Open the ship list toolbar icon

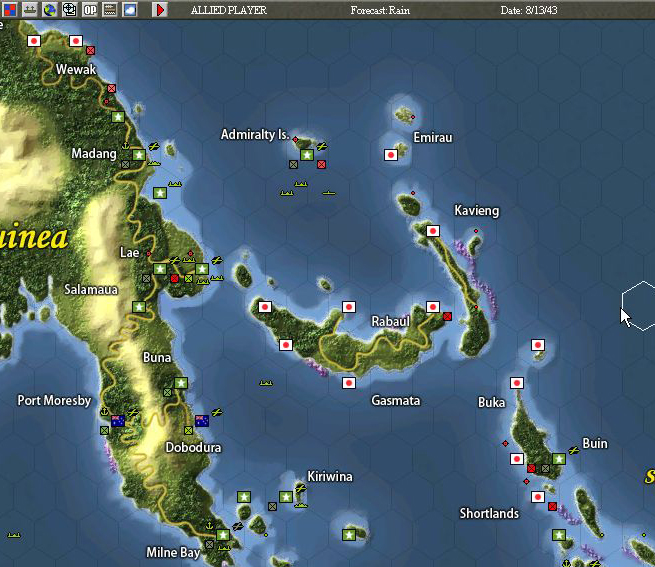tap(30, 9)
